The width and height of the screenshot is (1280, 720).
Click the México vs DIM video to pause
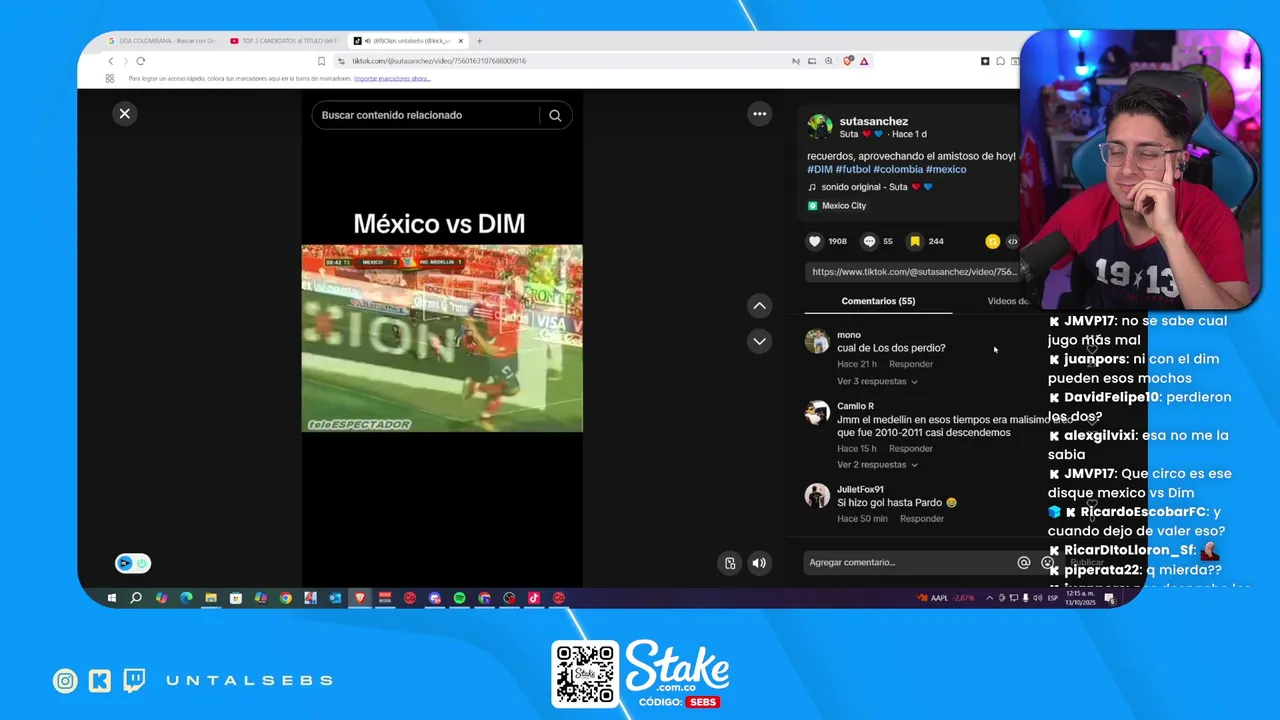[x=442, y=338]
